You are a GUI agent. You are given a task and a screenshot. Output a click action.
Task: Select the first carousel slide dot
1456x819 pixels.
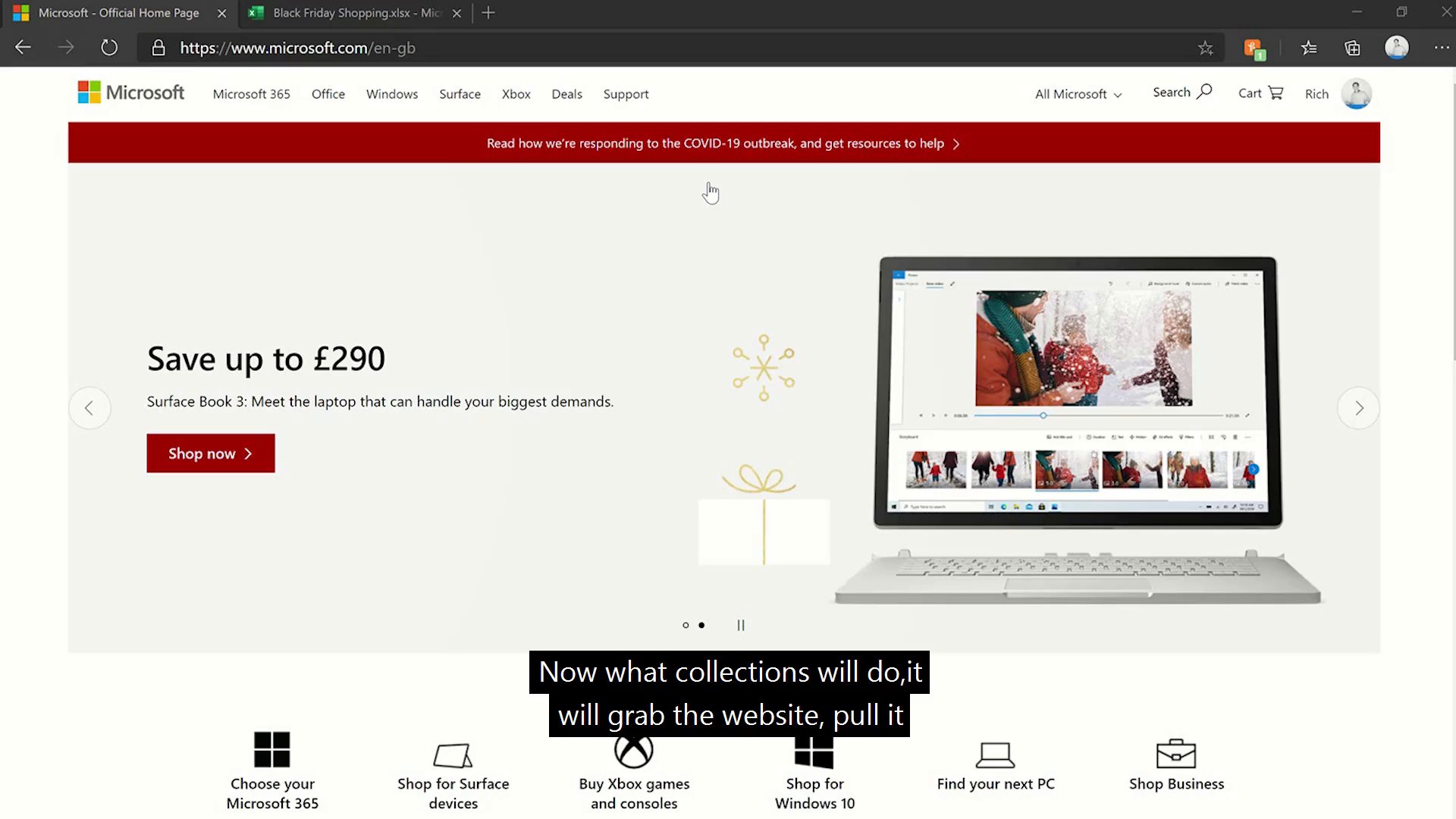coord(686,625)
